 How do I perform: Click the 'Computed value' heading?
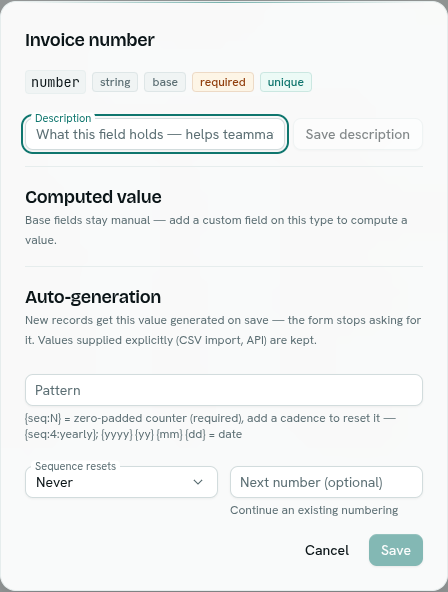(93, 197)
